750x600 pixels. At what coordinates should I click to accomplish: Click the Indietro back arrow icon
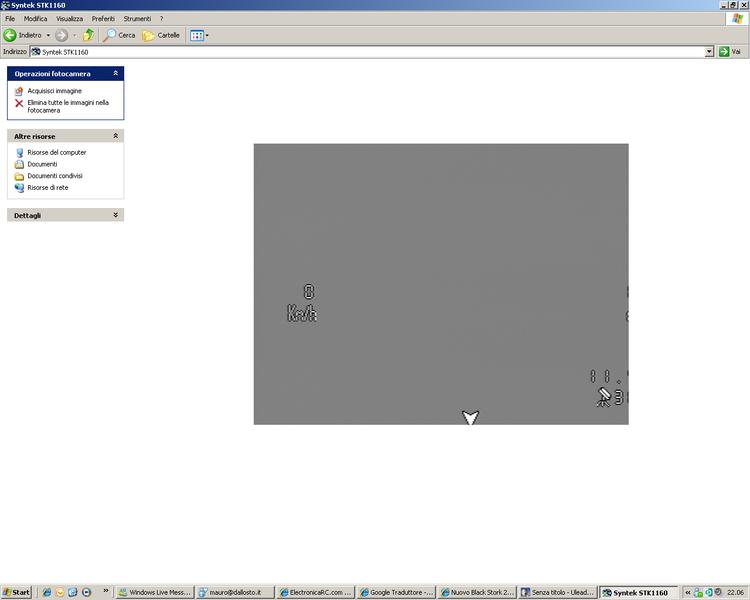pos(11,35)
